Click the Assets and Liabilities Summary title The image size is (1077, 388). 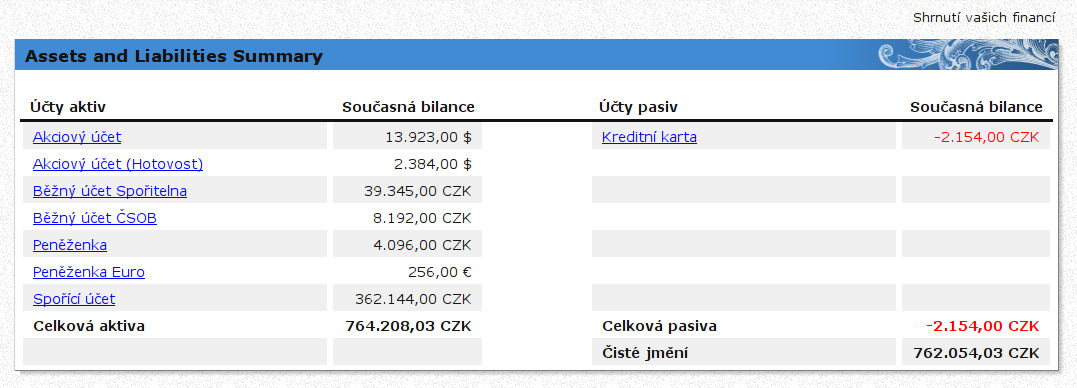pyautogui.click(x=174, y=56)
